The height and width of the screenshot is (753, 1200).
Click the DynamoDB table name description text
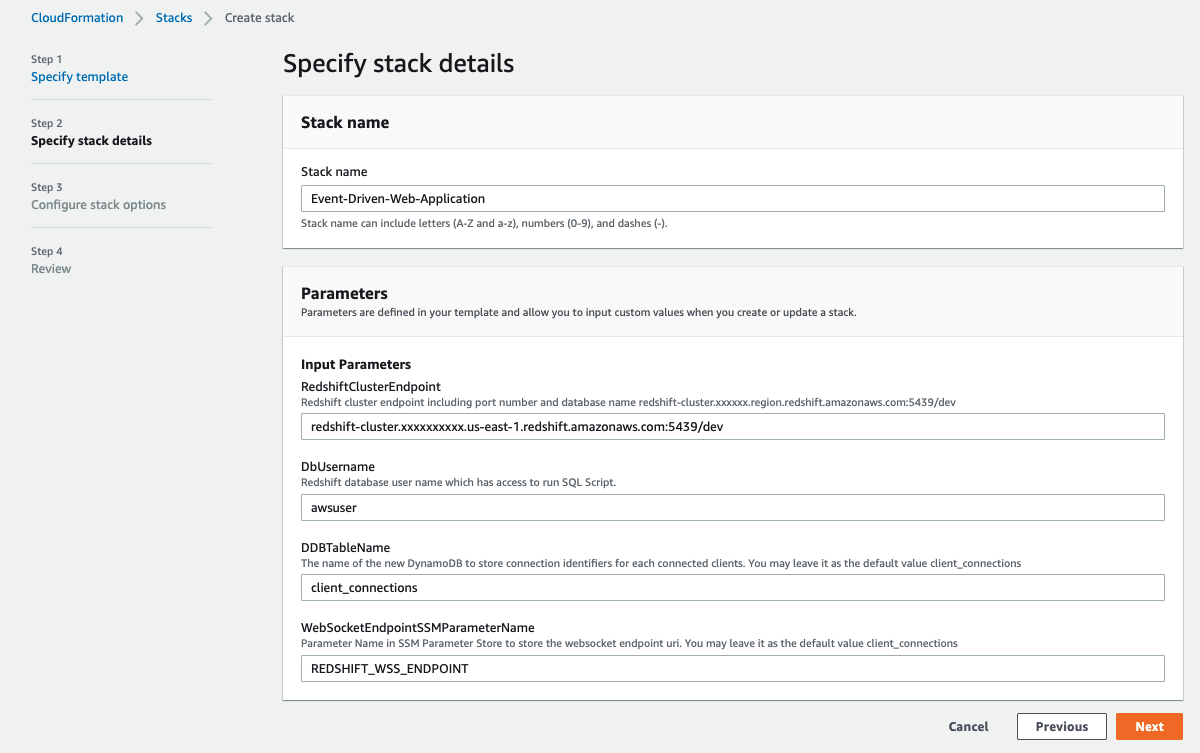pos(661,563)
